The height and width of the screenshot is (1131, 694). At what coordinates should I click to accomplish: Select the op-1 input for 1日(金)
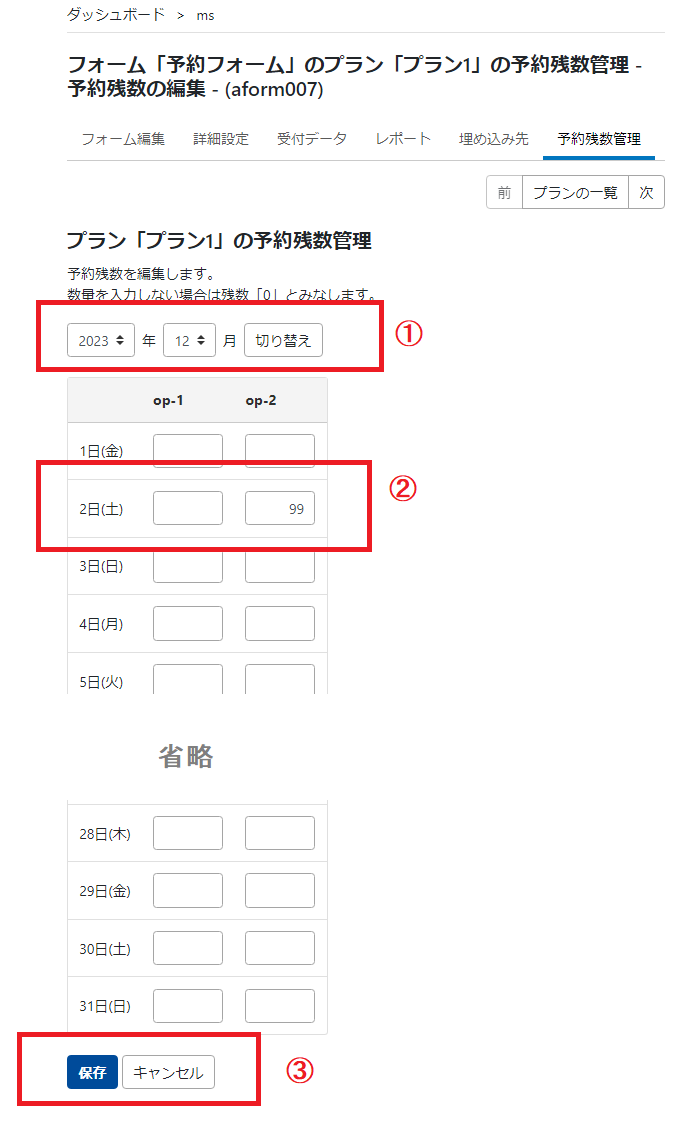(187, 449)
